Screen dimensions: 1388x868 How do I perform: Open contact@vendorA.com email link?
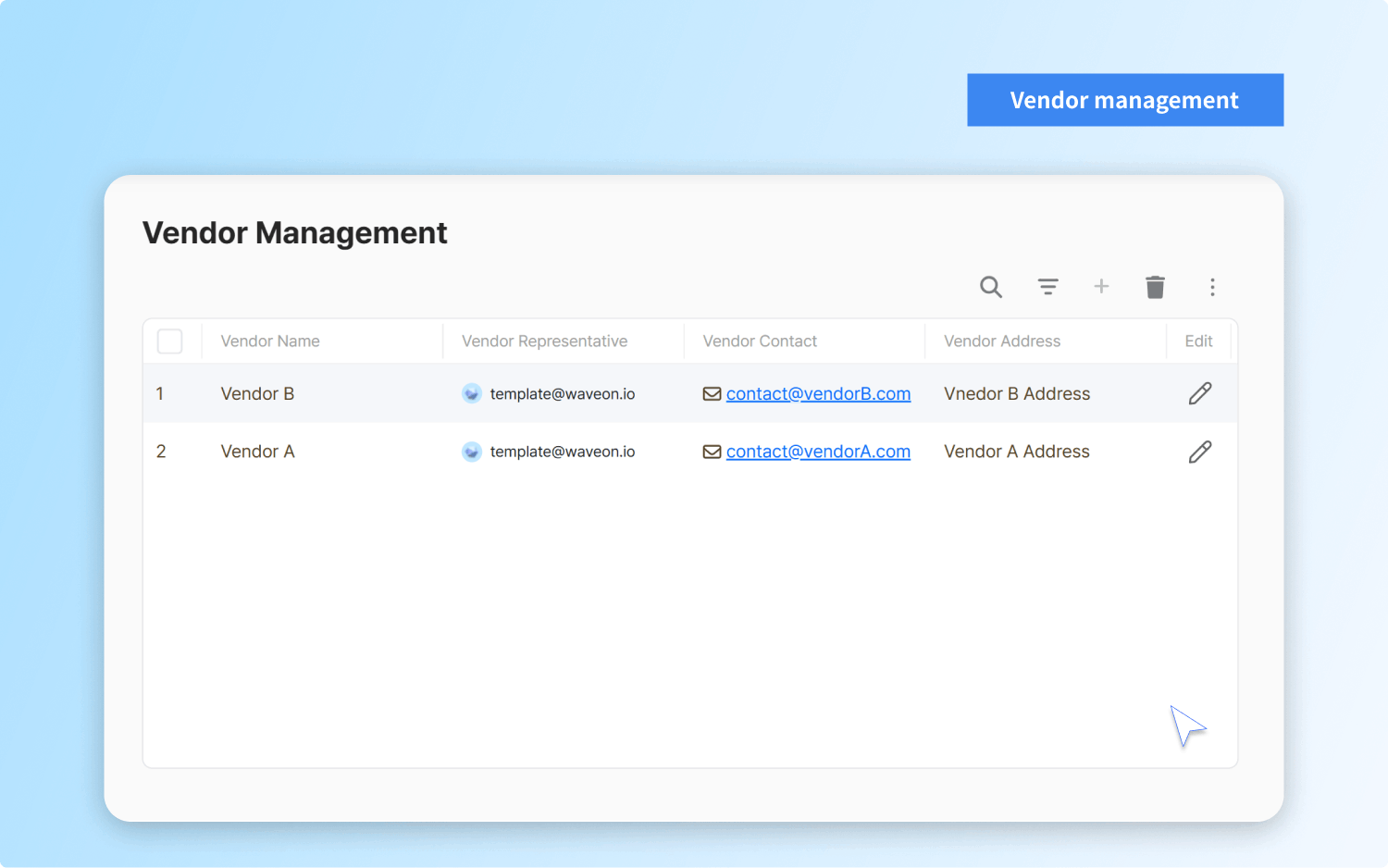tap(818, 452)
